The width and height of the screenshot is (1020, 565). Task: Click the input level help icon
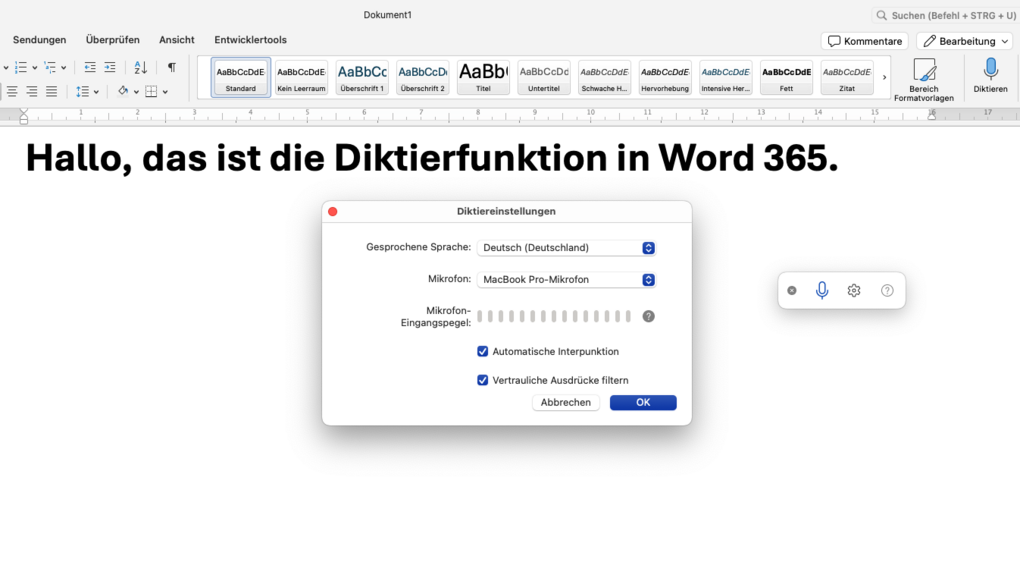coord(649,316)
